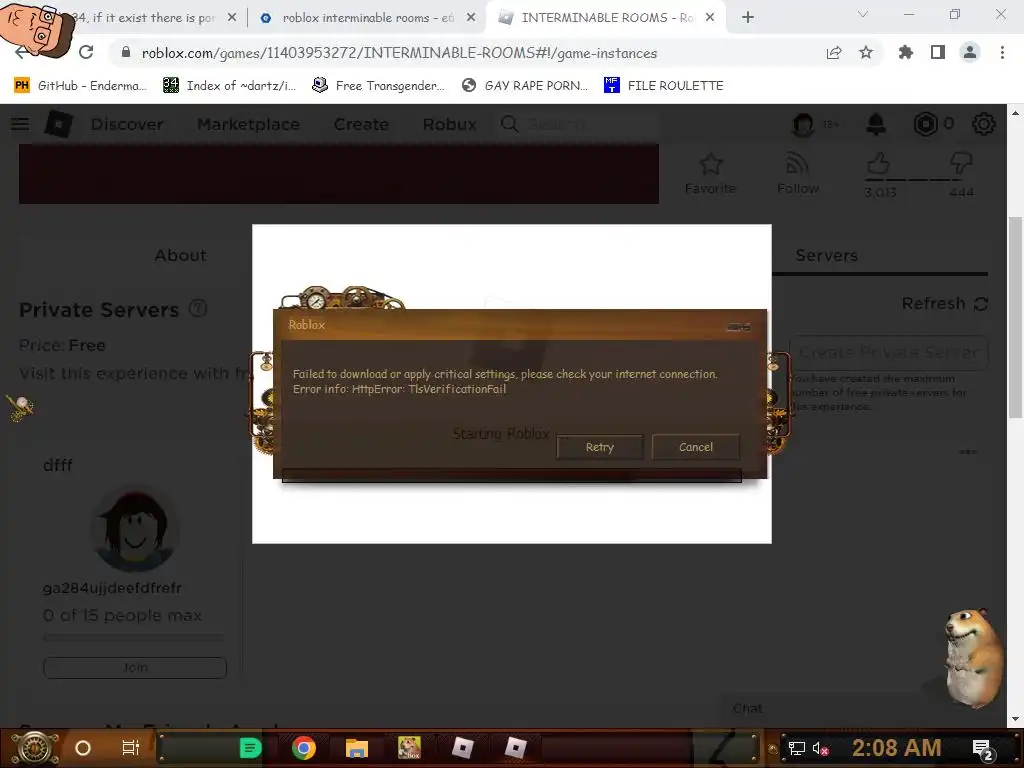Open the Robux menu item

[x=449, y=124]
